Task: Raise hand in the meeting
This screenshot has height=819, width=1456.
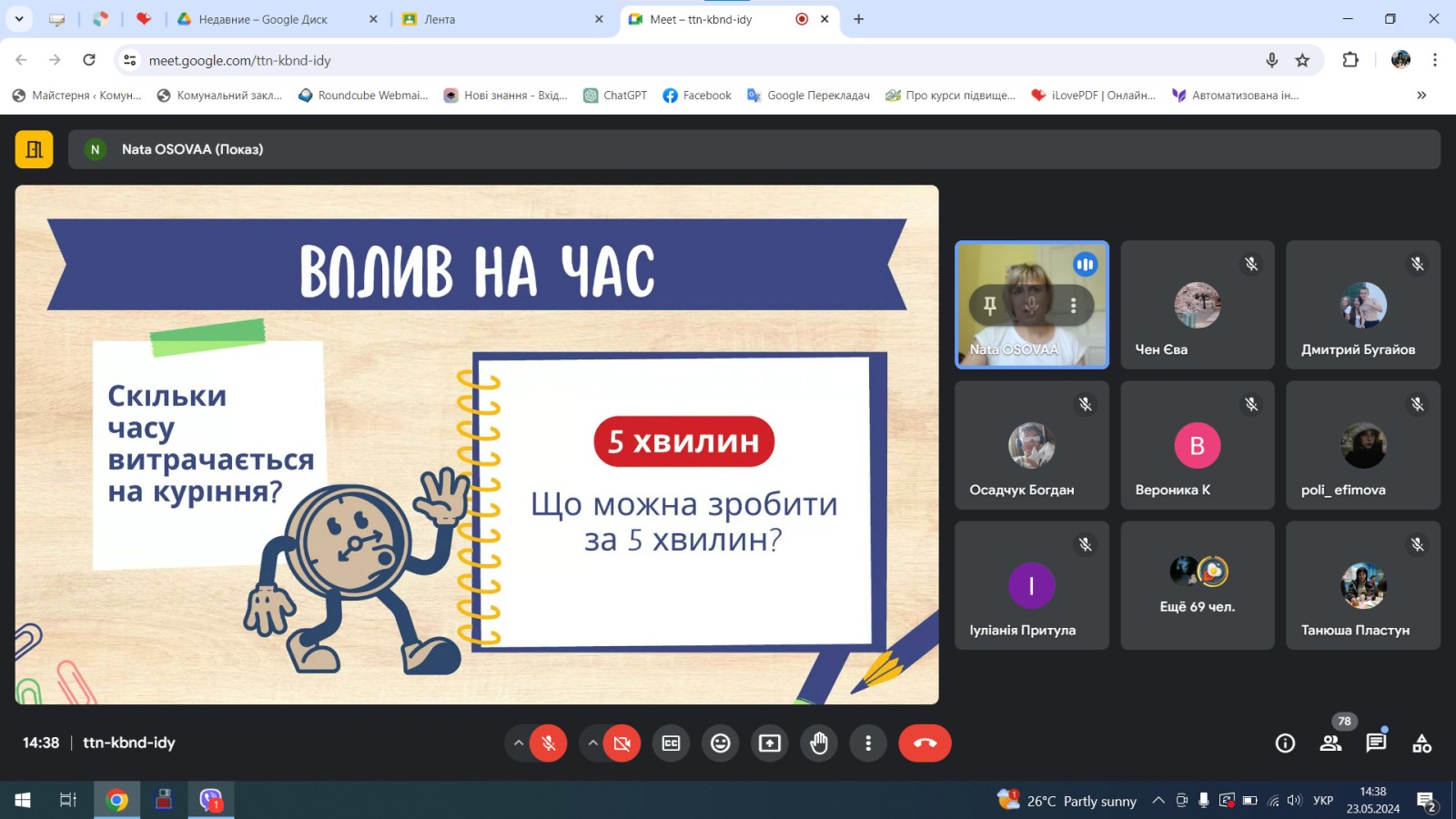Action: tap(819, 743)
